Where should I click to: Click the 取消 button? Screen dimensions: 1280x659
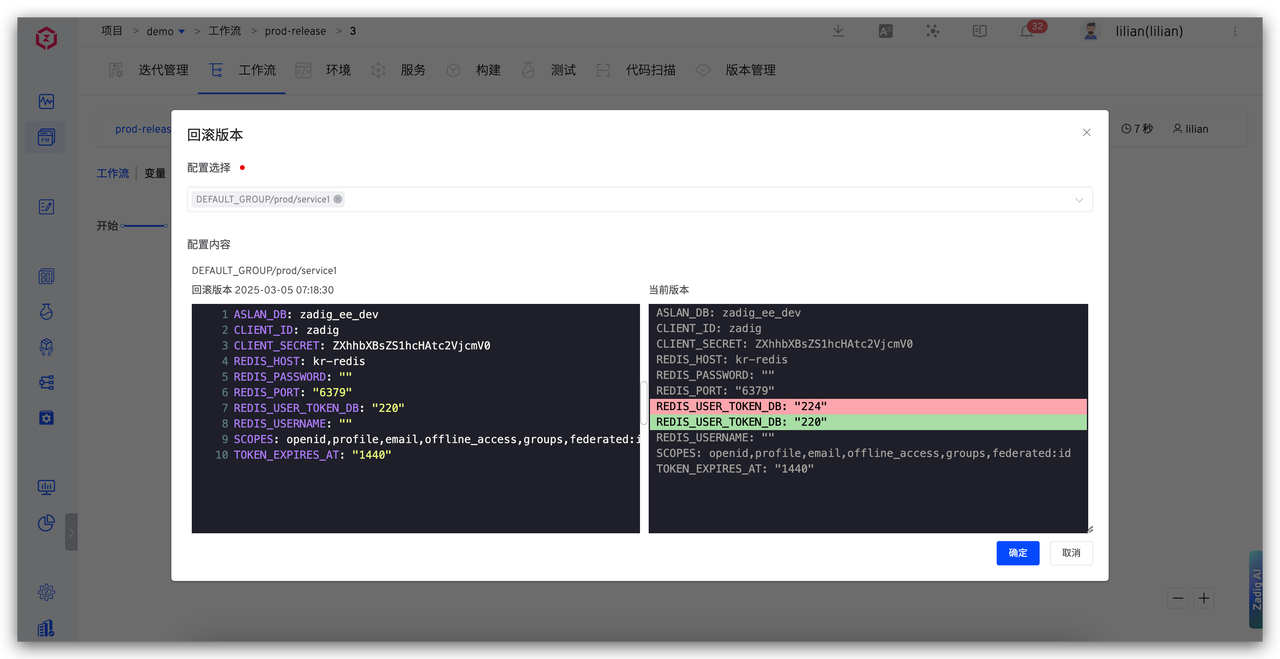coord(1071,553)
